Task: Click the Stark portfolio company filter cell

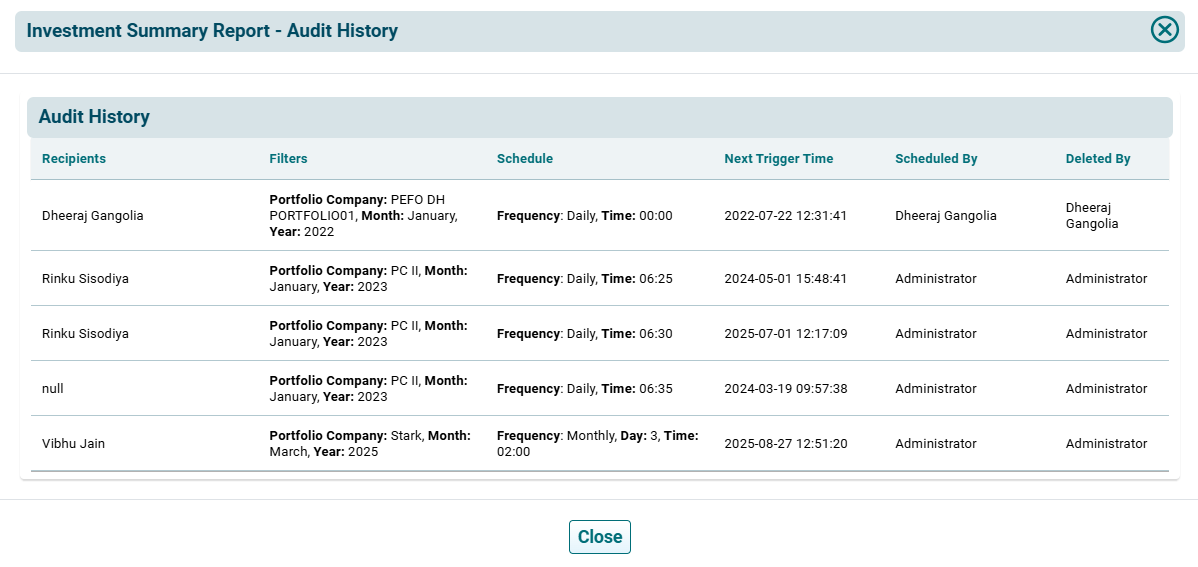Action: coord(368,444)
